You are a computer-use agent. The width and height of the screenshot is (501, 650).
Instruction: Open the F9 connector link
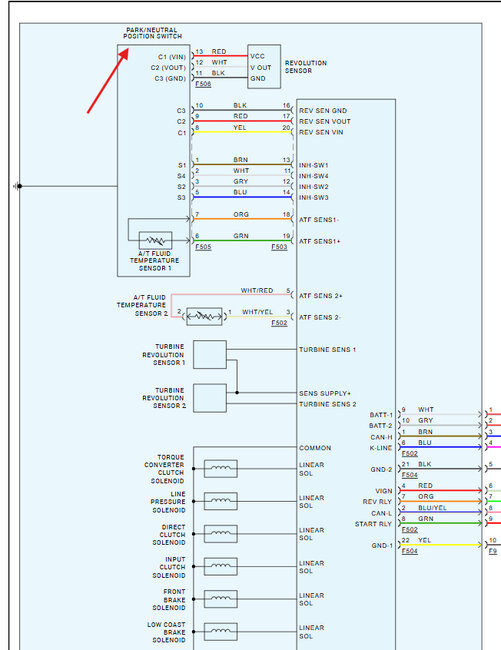click(x=493, y=551)
